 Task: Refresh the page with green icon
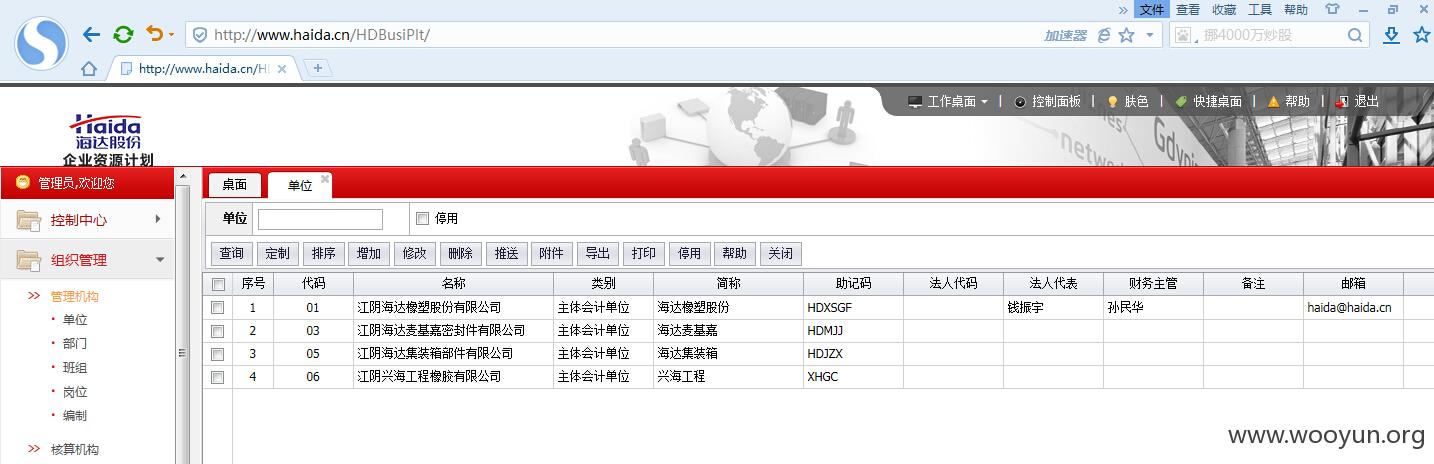click(123, 35)
